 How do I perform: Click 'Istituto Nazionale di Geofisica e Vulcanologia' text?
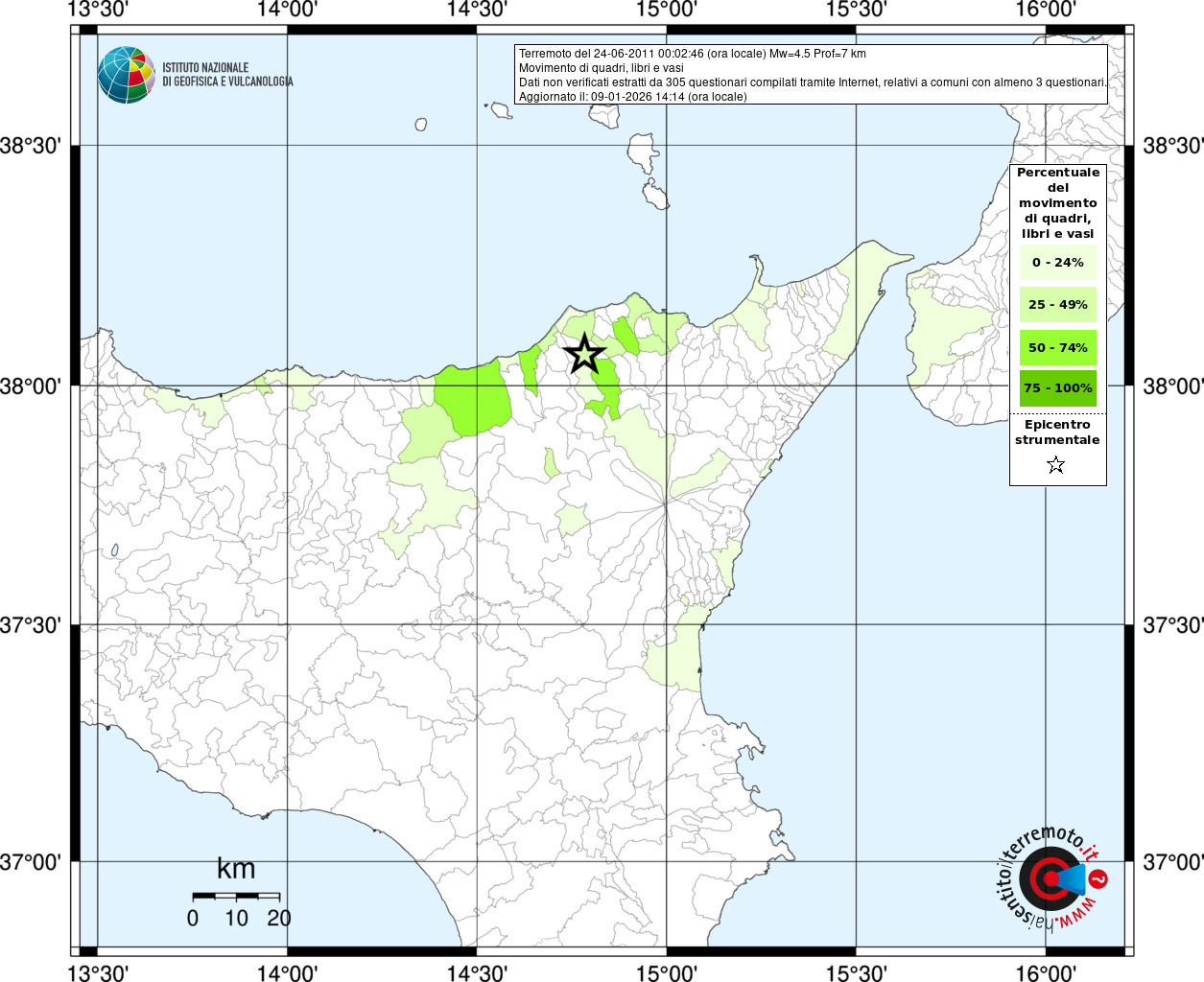coord(227,75)
